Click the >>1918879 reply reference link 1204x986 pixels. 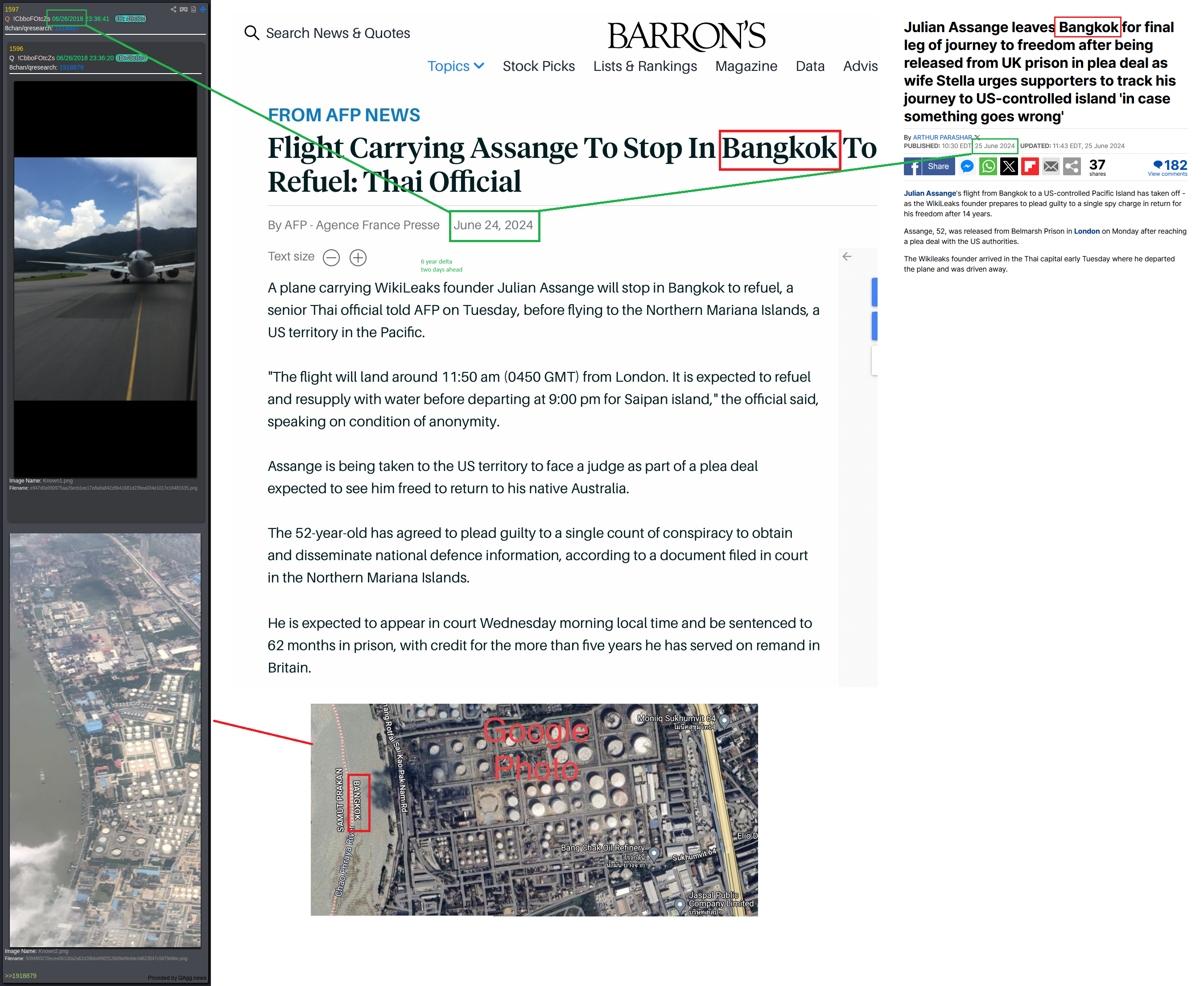pos(21,976)
